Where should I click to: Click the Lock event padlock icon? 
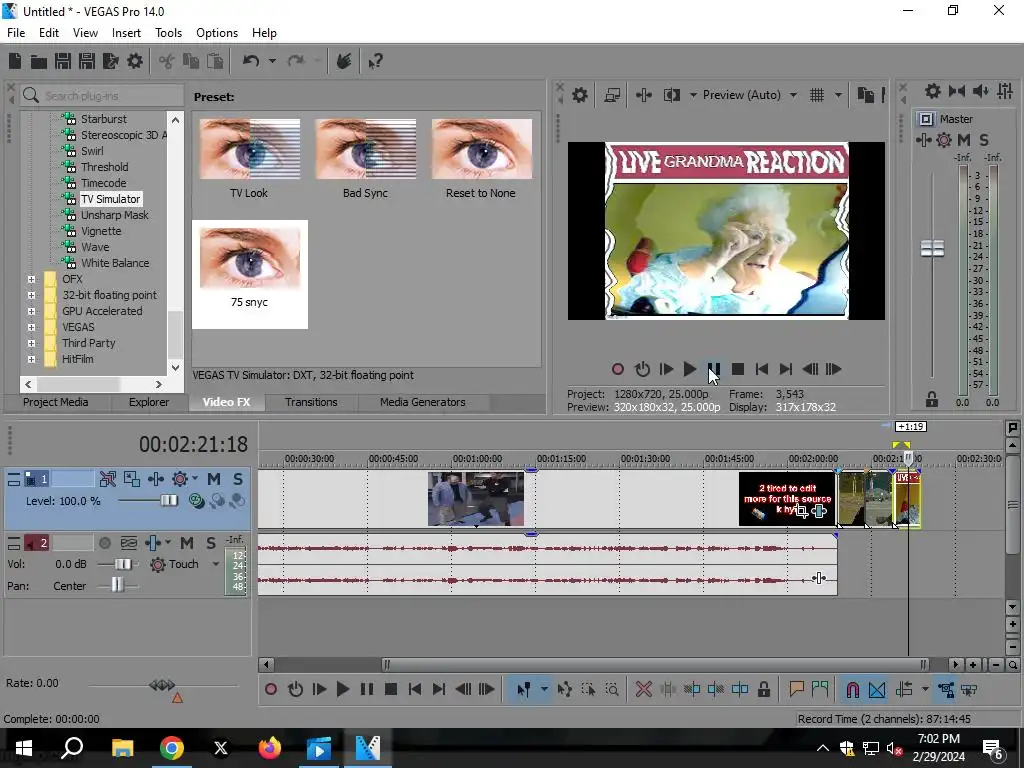[x=763, y=690]
